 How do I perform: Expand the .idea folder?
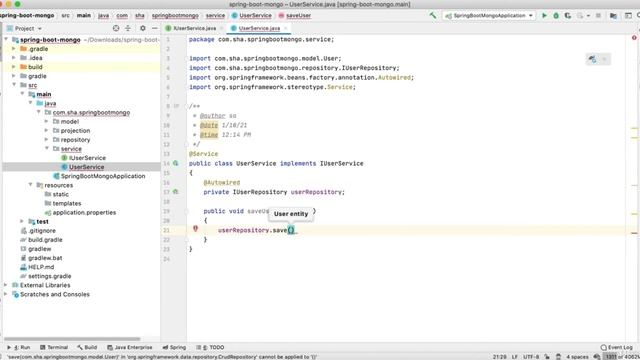tap(14, 58)
